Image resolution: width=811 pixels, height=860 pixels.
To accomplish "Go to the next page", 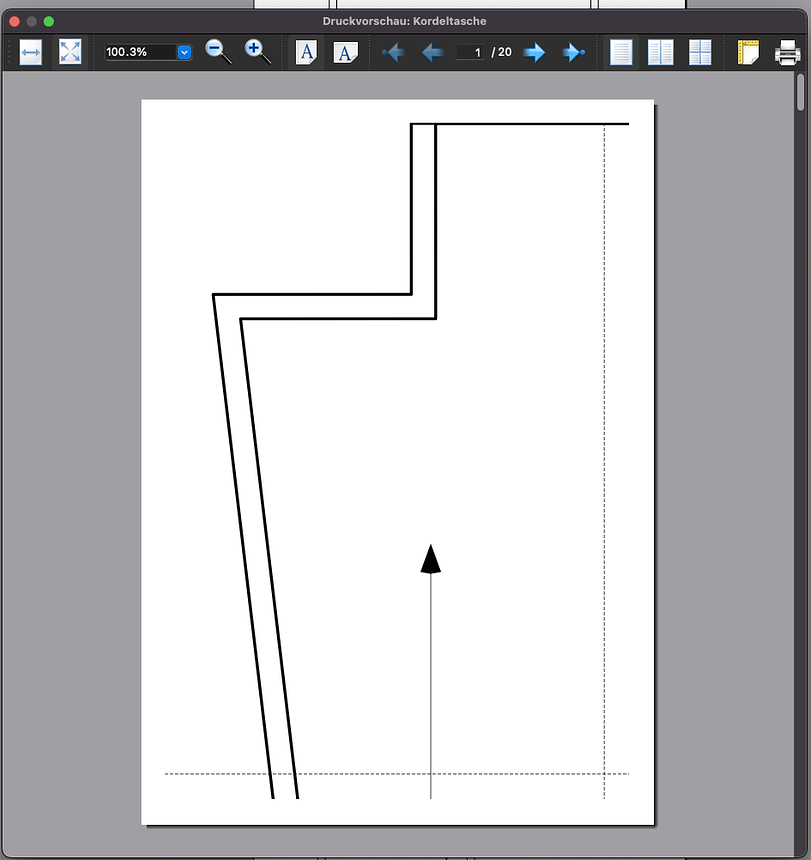I will [535, 52].
